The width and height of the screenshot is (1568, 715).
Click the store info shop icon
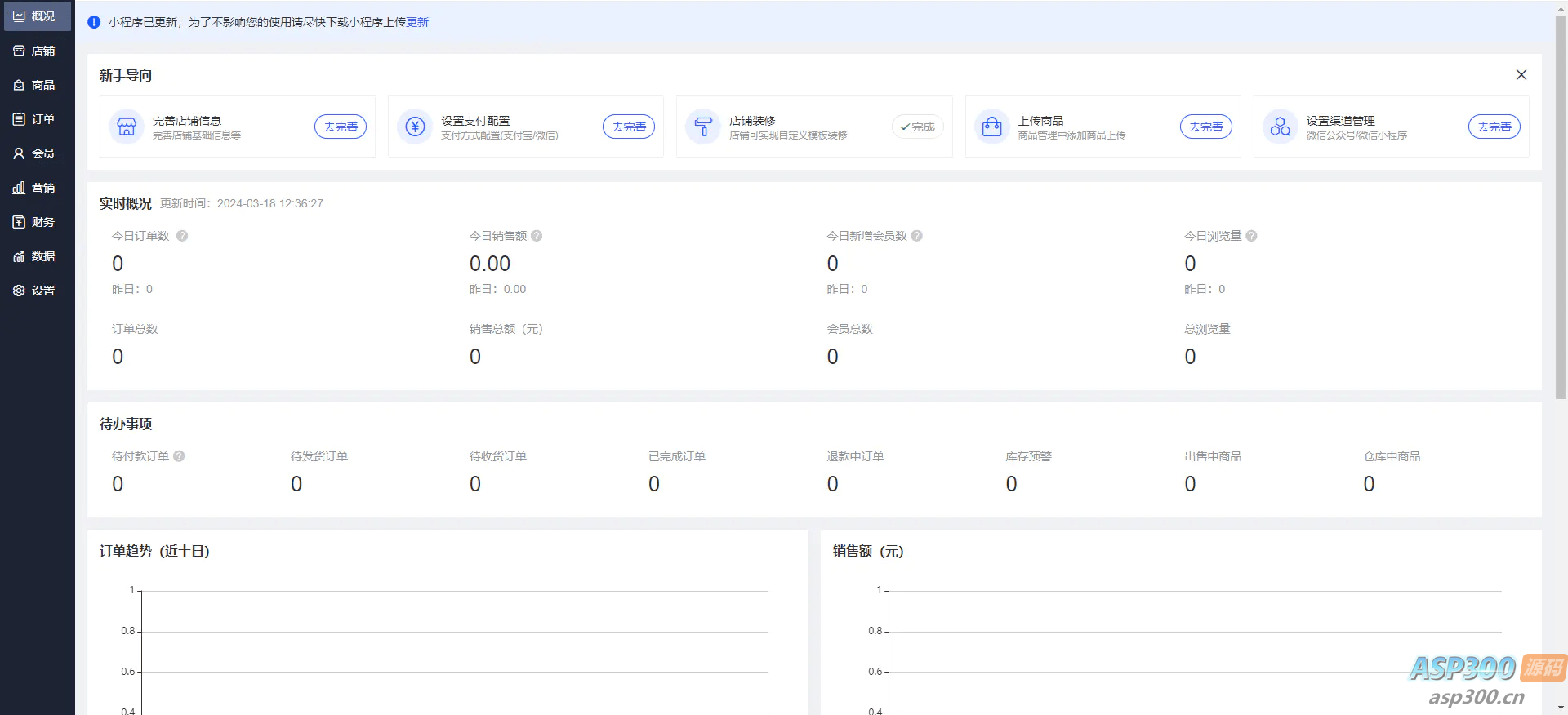[127, 127]
